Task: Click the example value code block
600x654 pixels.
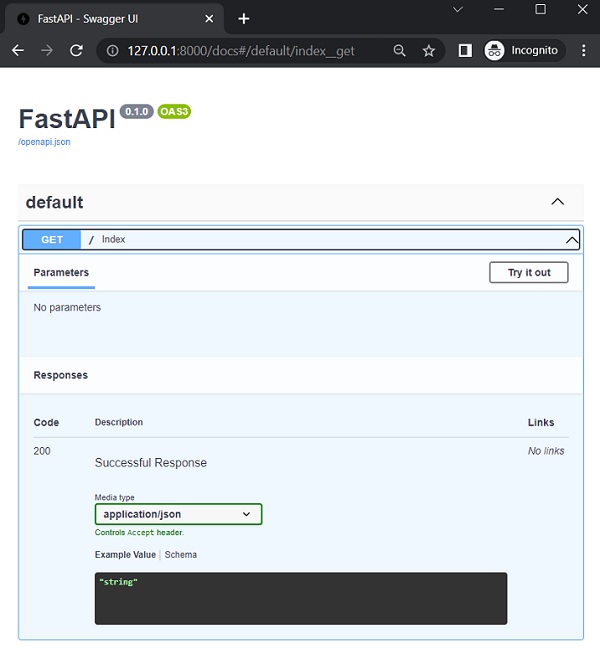Action: [300, 598]
